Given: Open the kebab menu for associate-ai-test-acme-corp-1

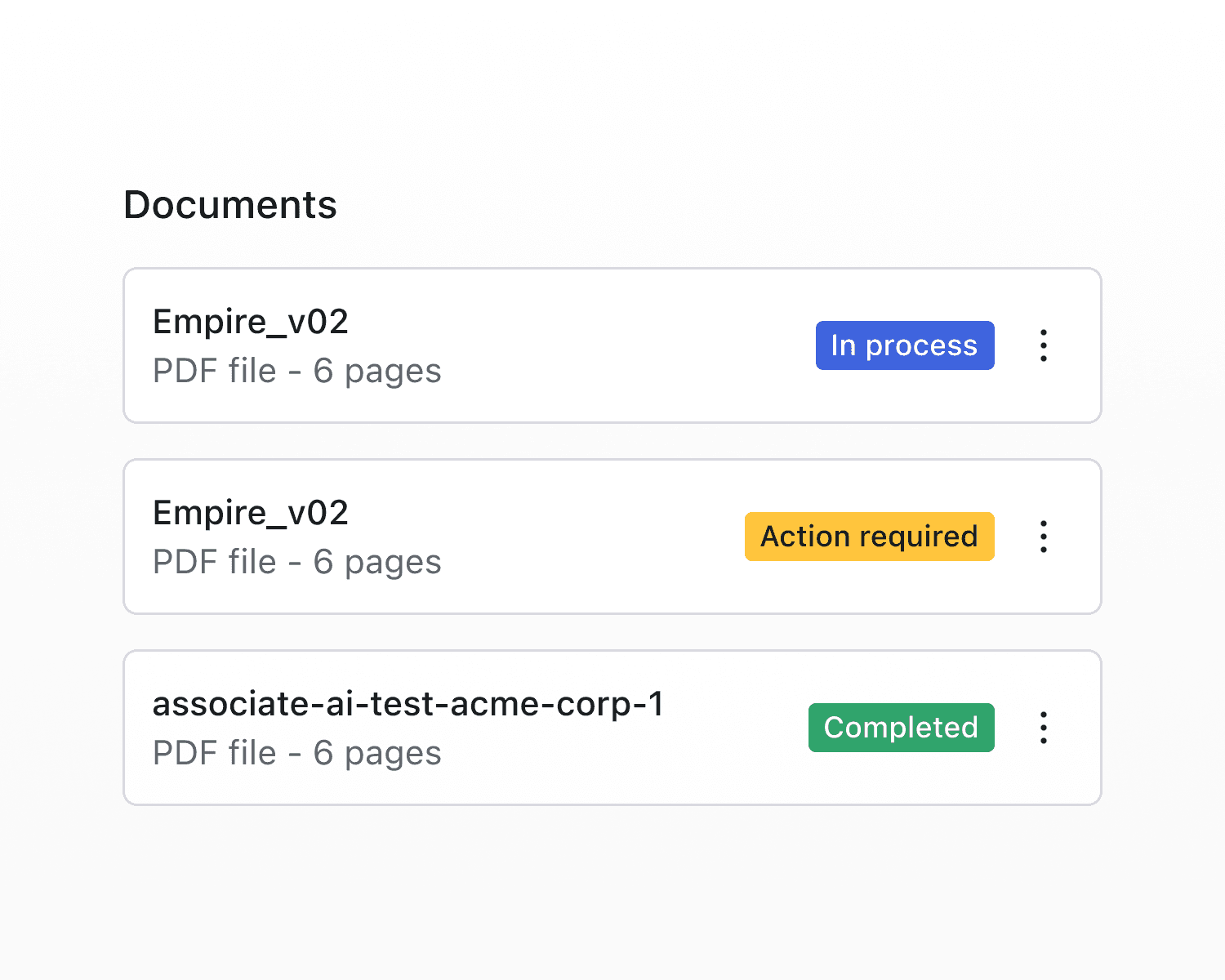Looking at the screenshot, I should (1044, 728).
